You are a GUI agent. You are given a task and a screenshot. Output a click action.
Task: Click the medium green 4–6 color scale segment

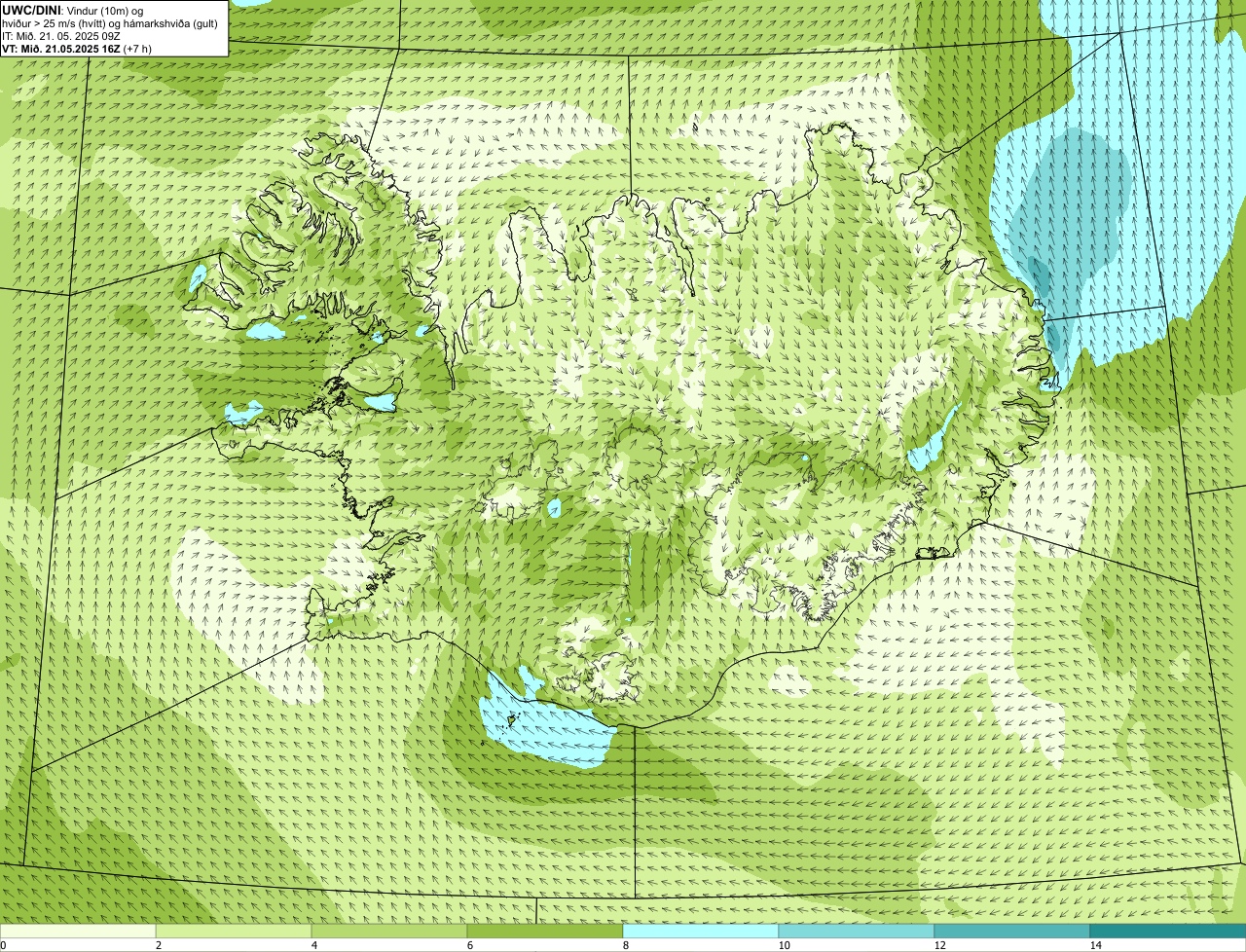coord(389,931)
